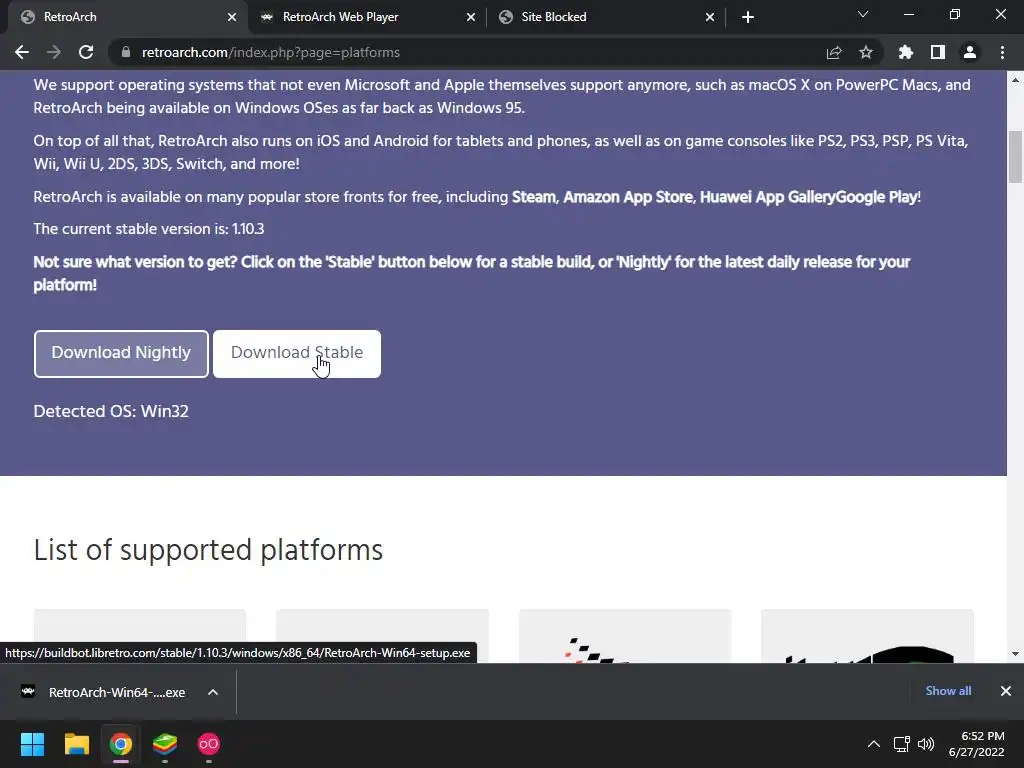Click the RetroArch icon of the downloaded file
Image resolution: width=1024 pixels, height=768 pixels.
coord(28,692)
